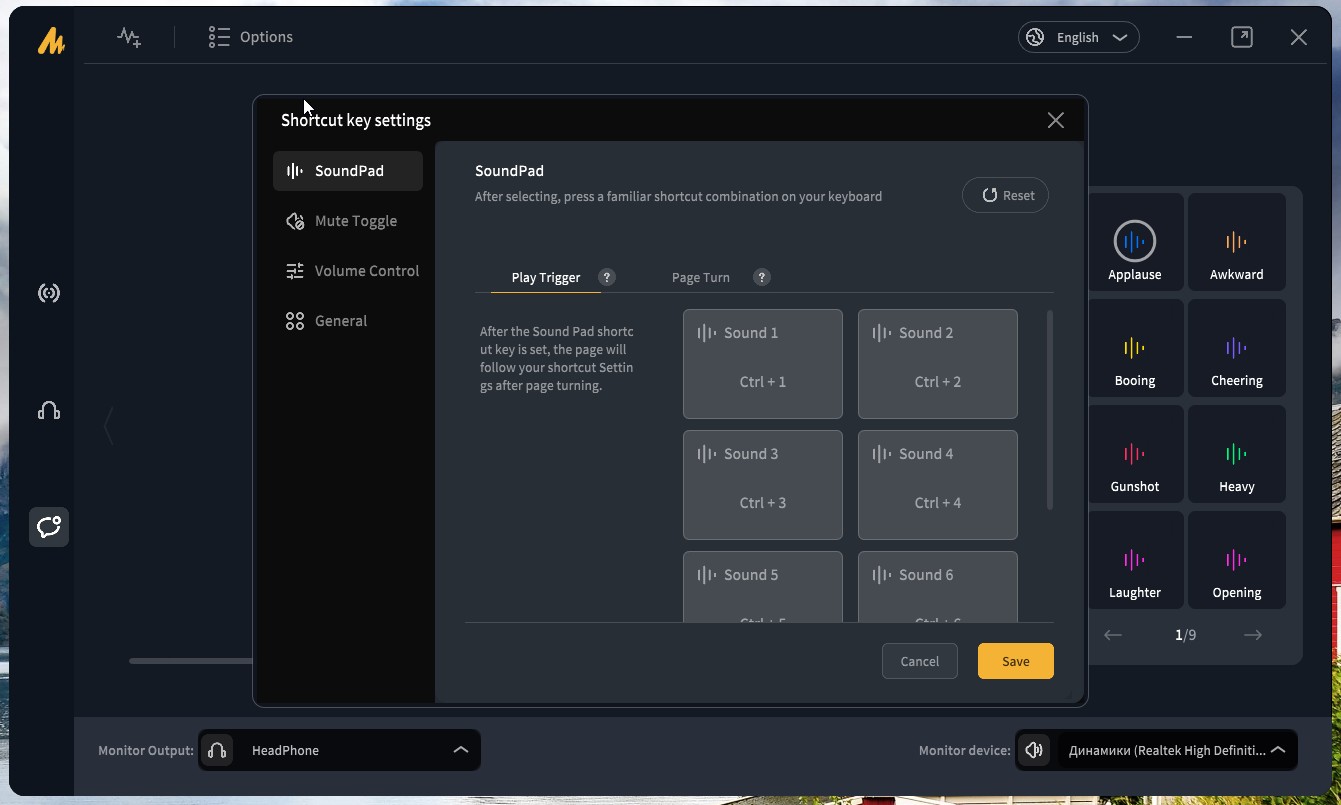The image size is (1341, 805).
Task: Expand the English language dropdown
Action: pyautogui.click(x=1078, y=37)
